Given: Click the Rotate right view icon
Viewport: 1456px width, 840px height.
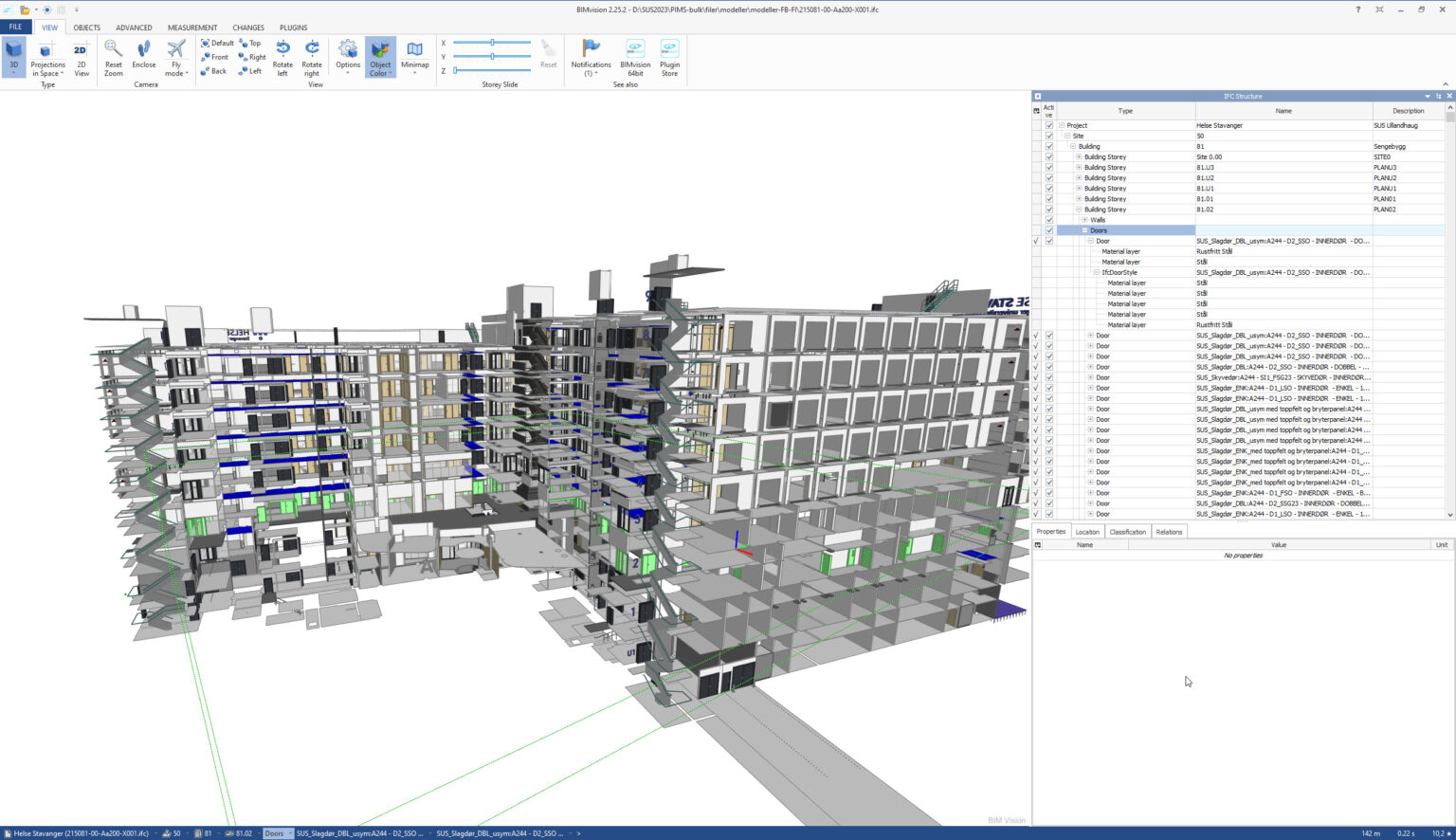Looking at the screenshot, I should coord(312,57).
